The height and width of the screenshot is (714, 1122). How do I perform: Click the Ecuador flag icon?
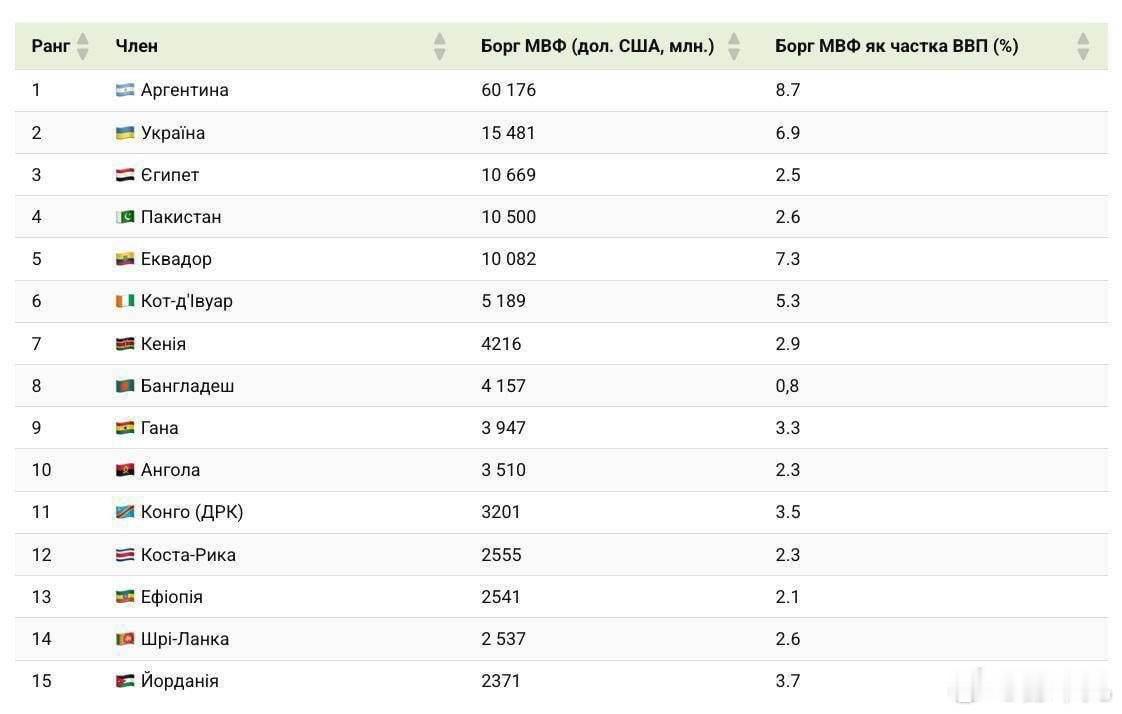[124, 258]
